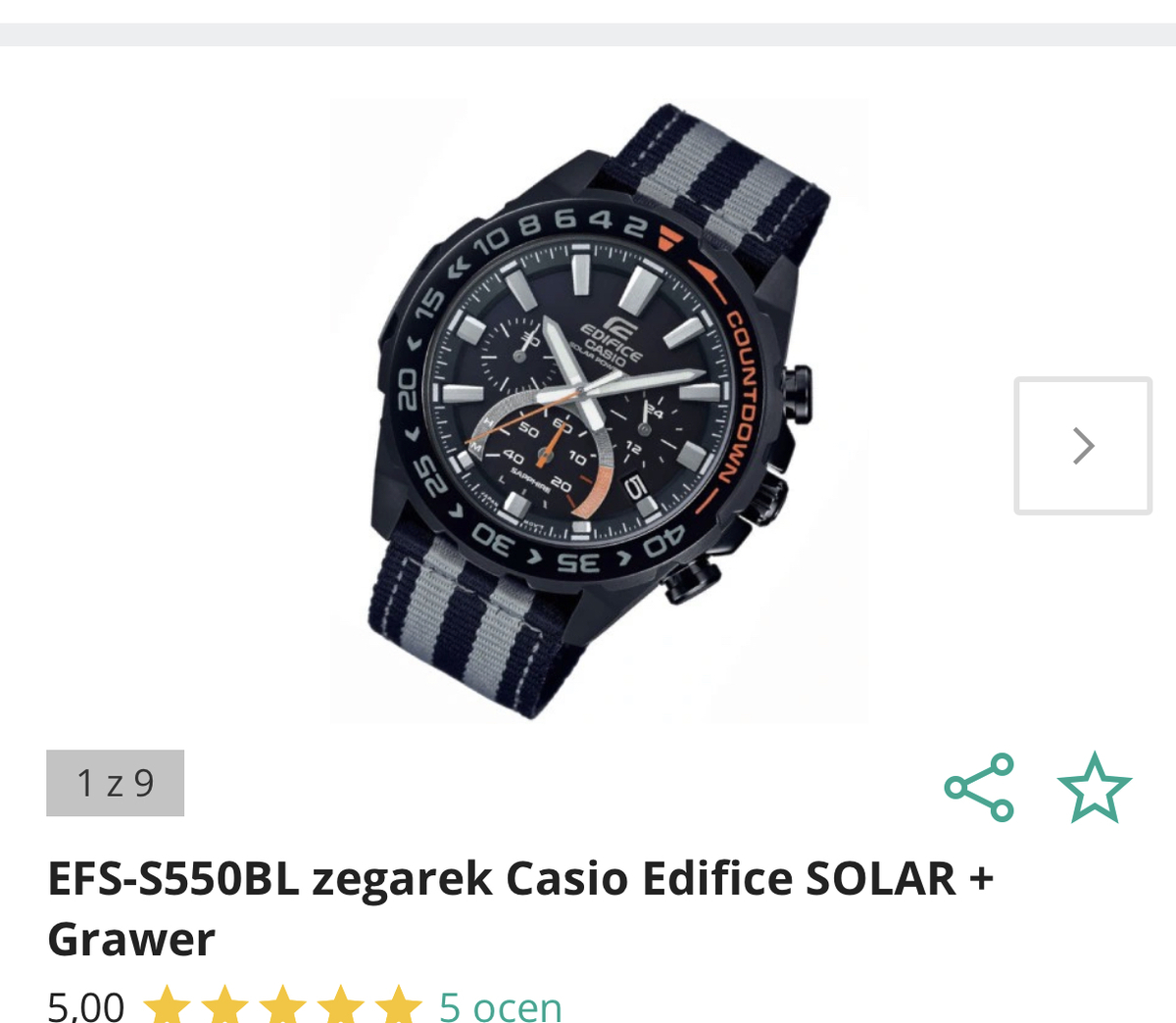Click the Edifice Casio logo on the dial
The image size is (1176, 1023).
tap(611, 342)
